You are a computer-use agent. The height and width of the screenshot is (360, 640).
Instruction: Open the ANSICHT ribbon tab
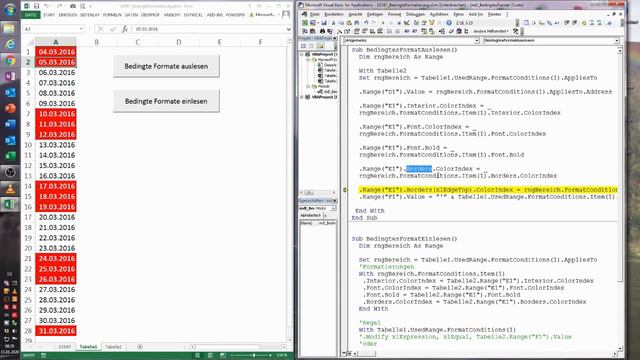[172, 15]
